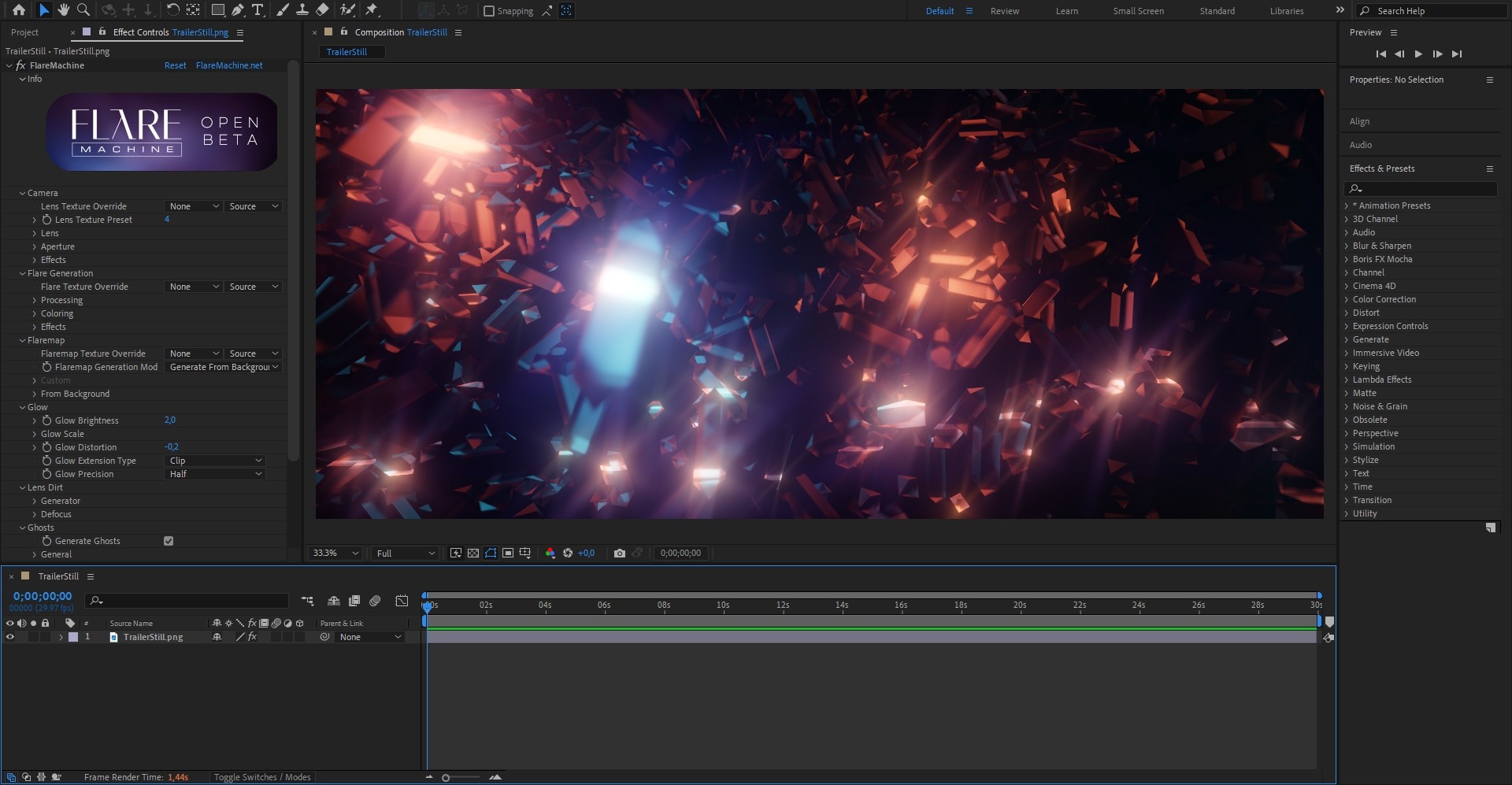
Task: Expand the Aperture property group
Action: click(35, 246)
